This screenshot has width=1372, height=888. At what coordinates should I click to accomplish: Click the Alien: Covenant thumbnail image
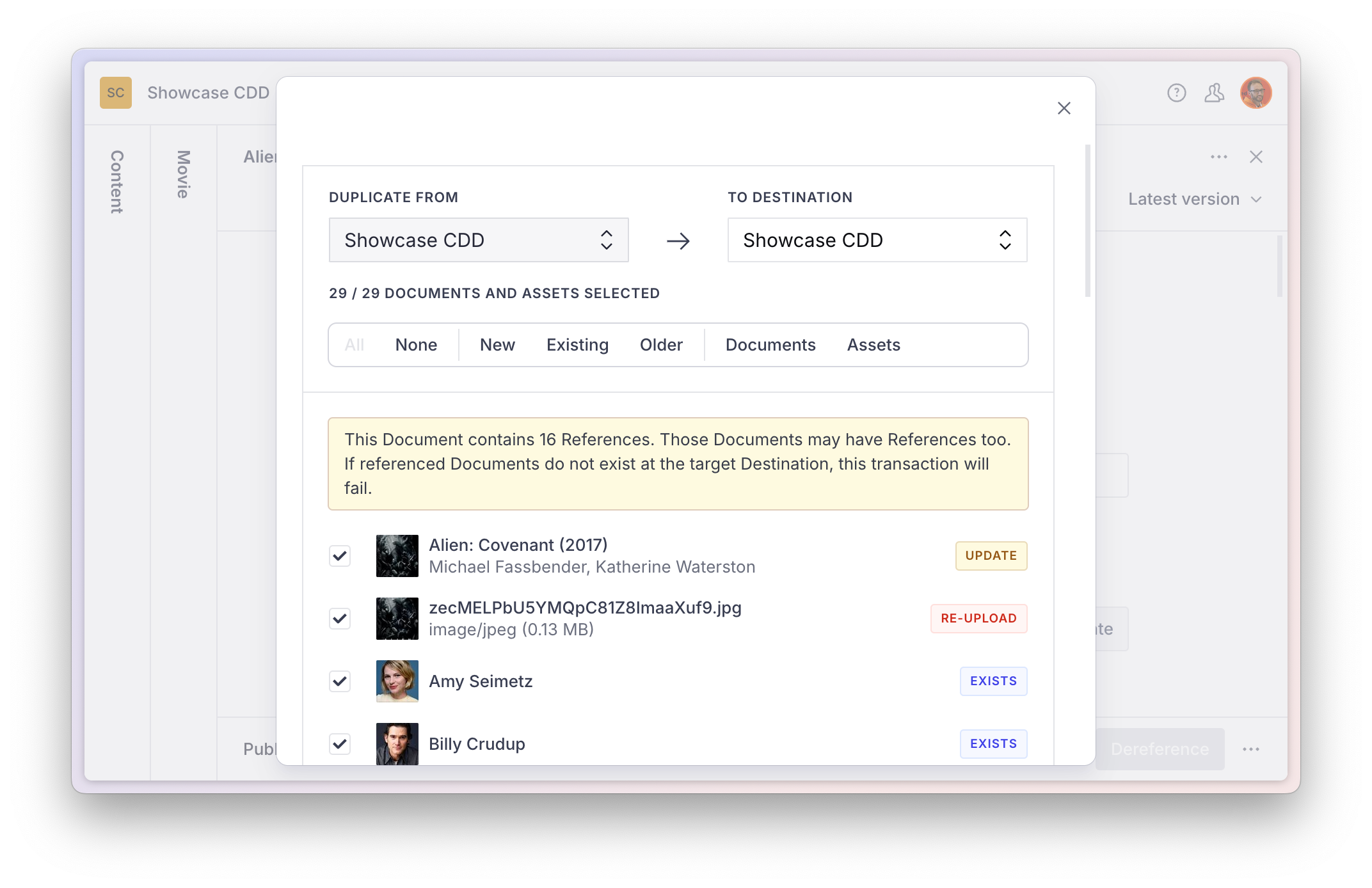(396, 555)
